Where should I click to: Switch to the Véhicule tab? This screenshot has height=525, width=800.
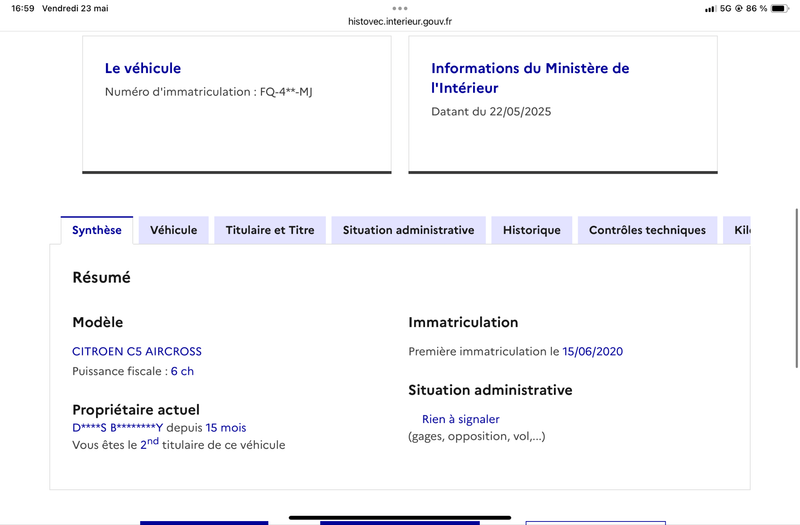click(173, 230)
